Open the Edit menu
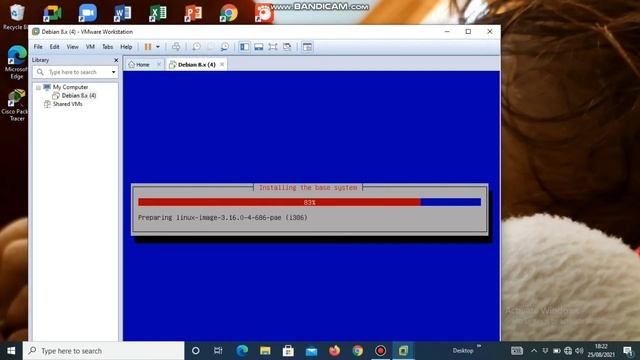 click(x=54, y=47)
